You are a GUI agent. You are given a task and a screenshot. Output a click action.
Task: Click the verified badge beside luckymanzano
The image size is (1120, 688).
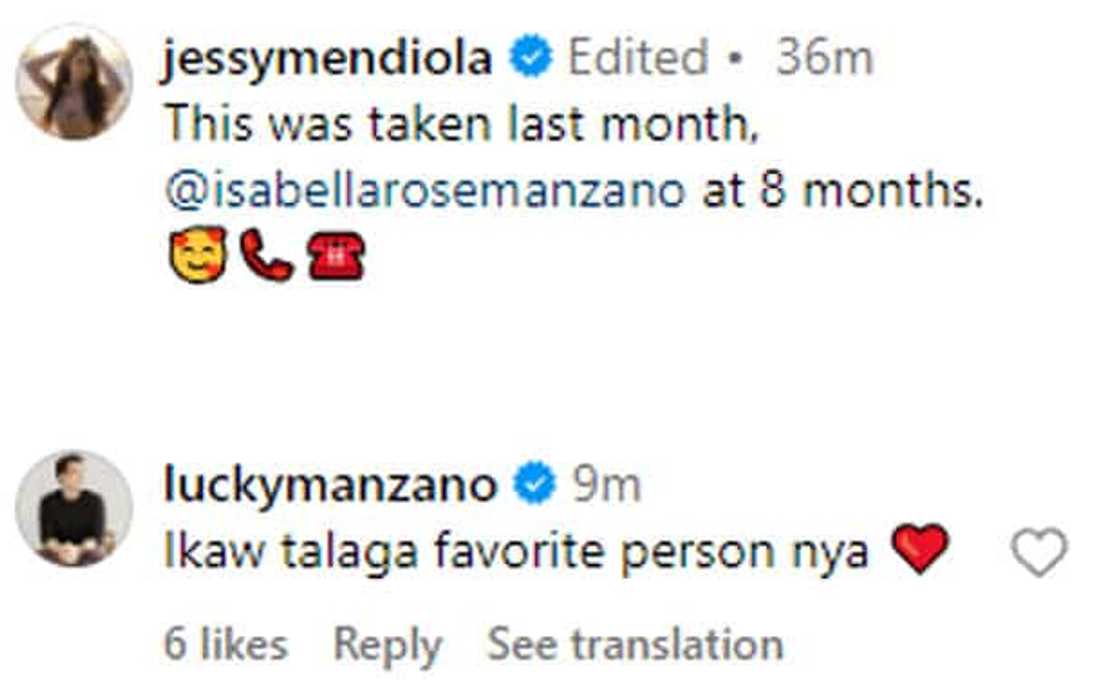pyautogui.click(x=533, y=486)
